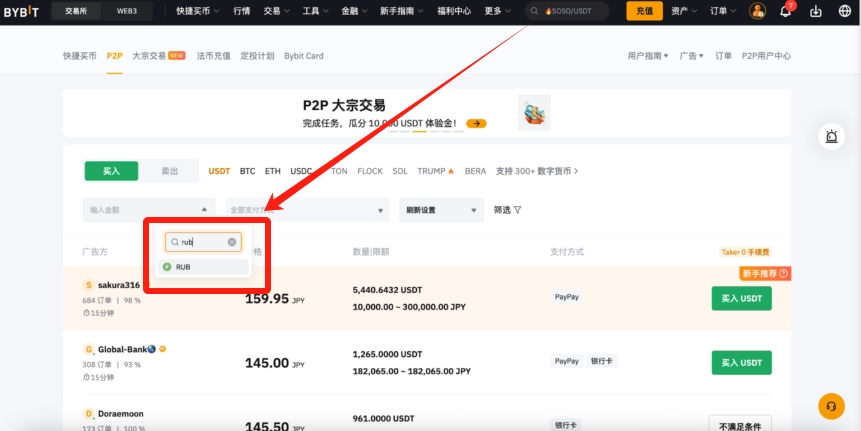Viewport: 861px width, 431px height.
Task: Expand the 快捷买币 top menu
Action: 198,11
